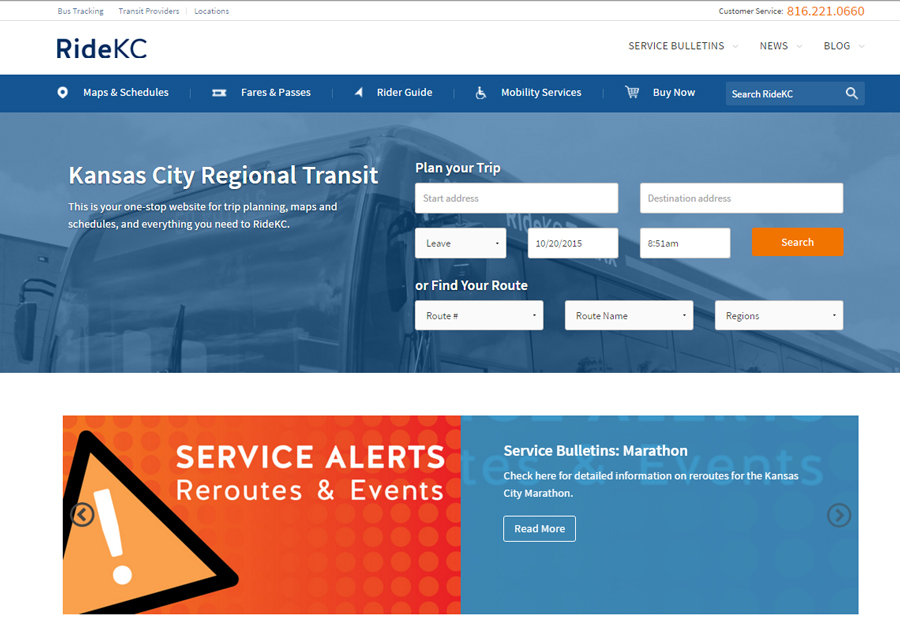Click the time field 8:51am
Image resolution: width=900 pixels, height=625 pixels.
pyautogui.click(x=685, y=243)
